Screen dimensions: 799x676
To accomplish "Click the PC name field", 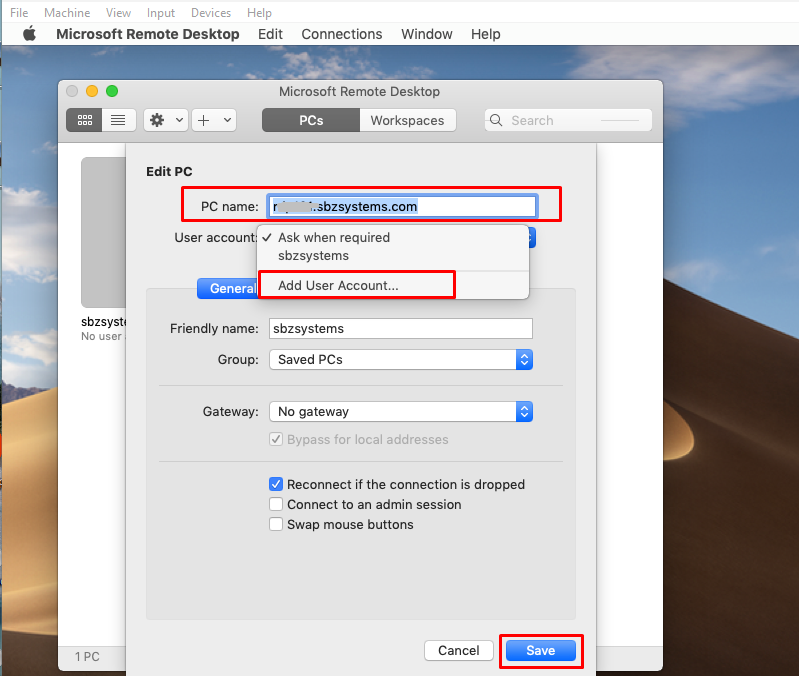I will point(402,206).
